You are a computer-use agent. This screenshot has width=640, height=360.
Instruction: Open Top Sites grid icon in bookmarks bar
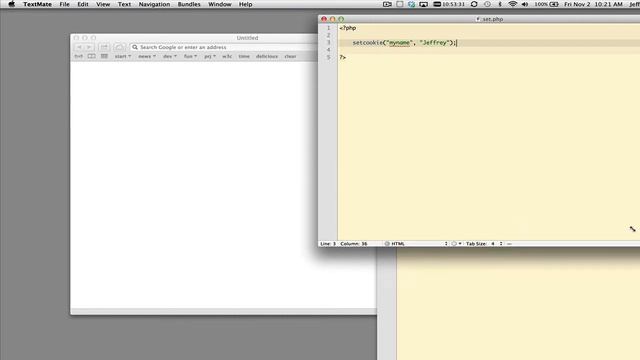point(104,56)
